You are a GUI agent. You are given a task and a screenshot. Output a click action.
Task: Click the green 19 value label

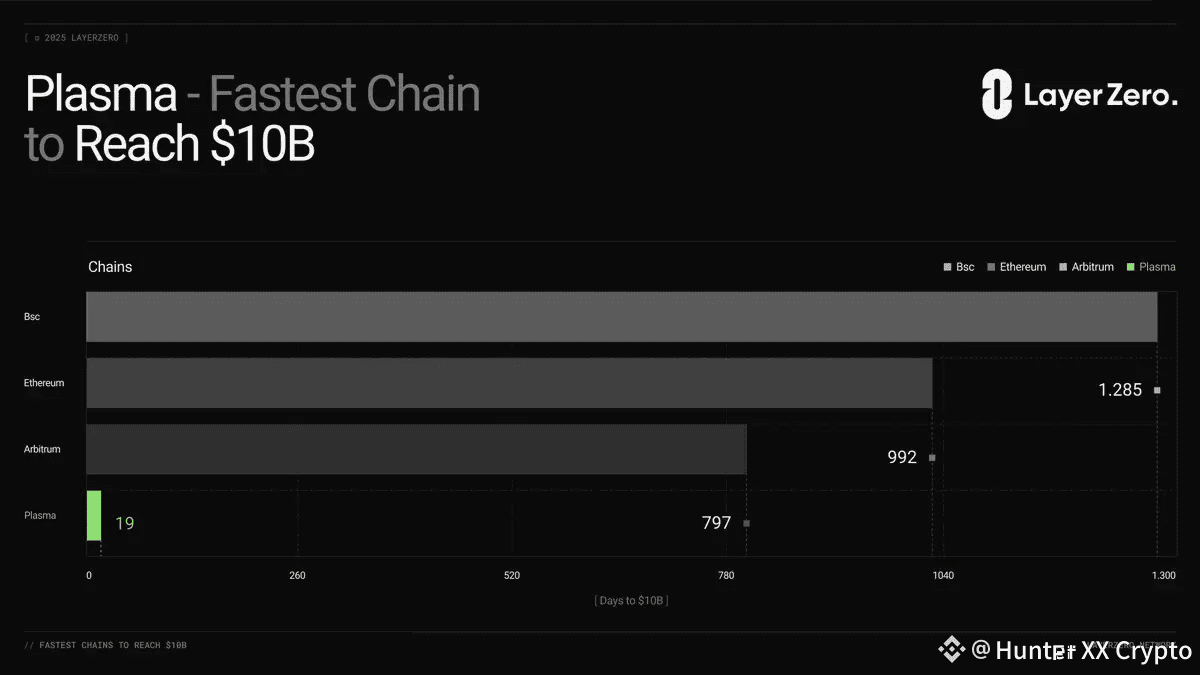124,523
